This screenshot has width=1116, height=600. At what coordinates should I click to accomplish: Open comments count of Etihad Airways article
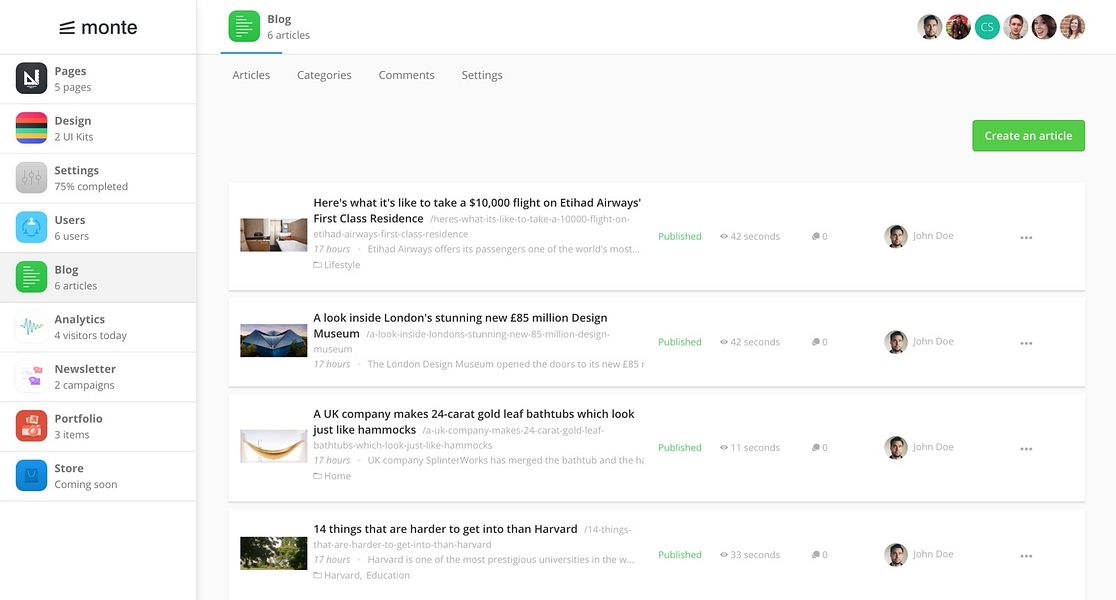(819, 236)
